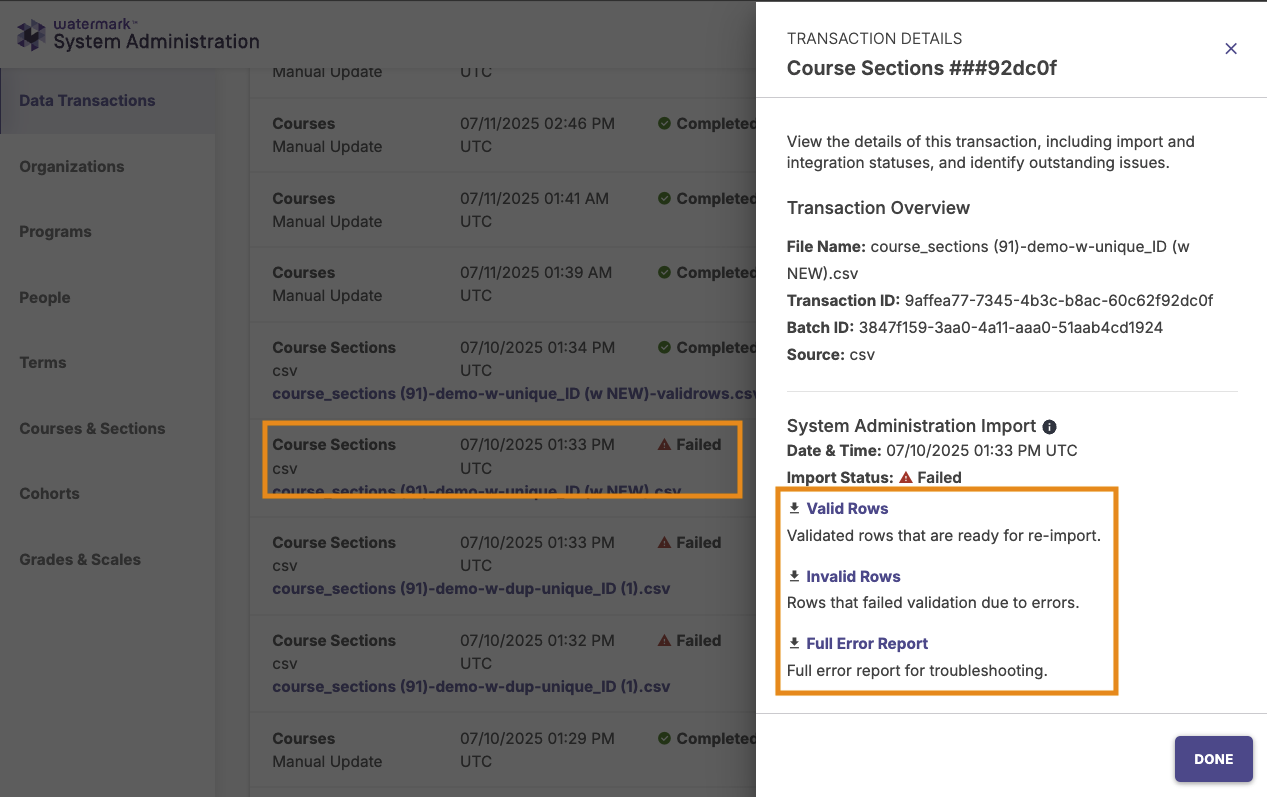Download the Valid Rows file
The height and width of the screenshot is (797, 1267).
(x=847, y=508)
